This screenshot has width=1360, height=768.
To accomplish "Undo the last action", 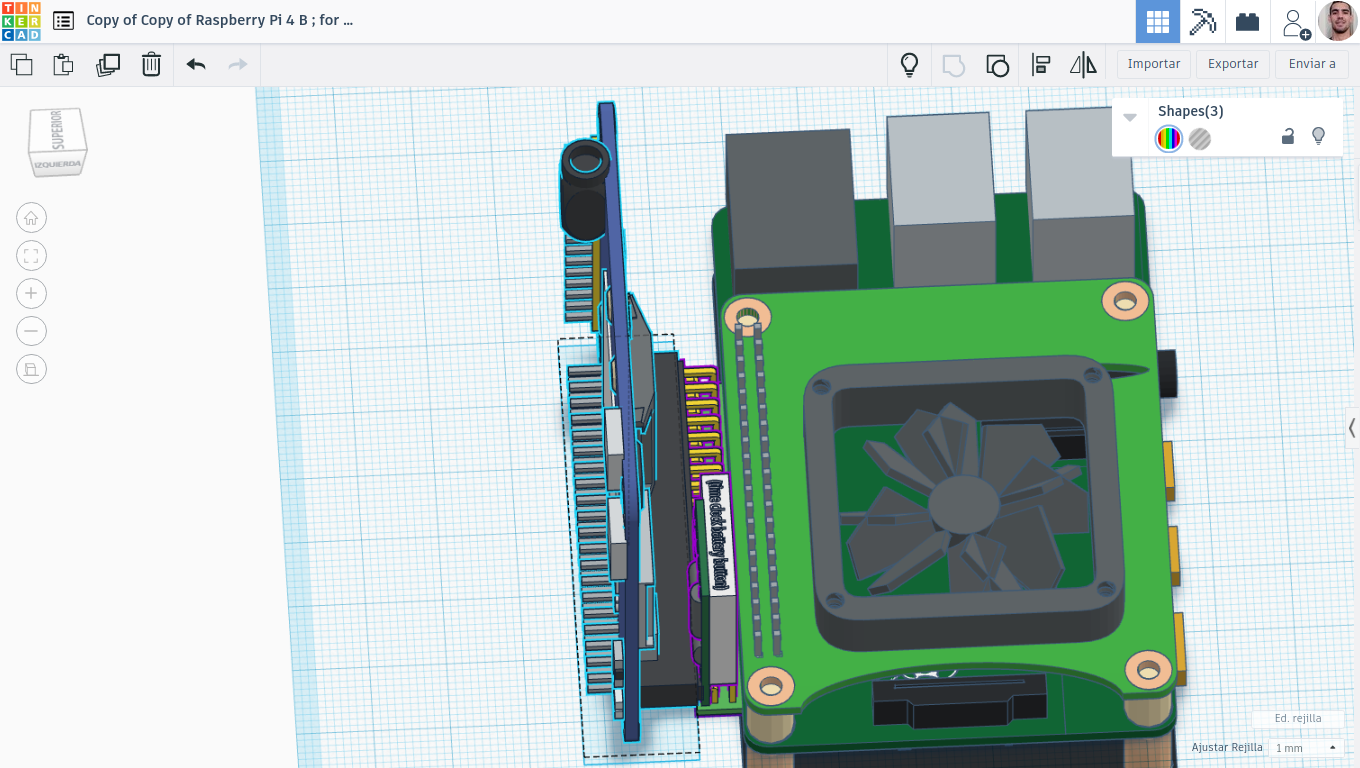I will pos(196,65).
